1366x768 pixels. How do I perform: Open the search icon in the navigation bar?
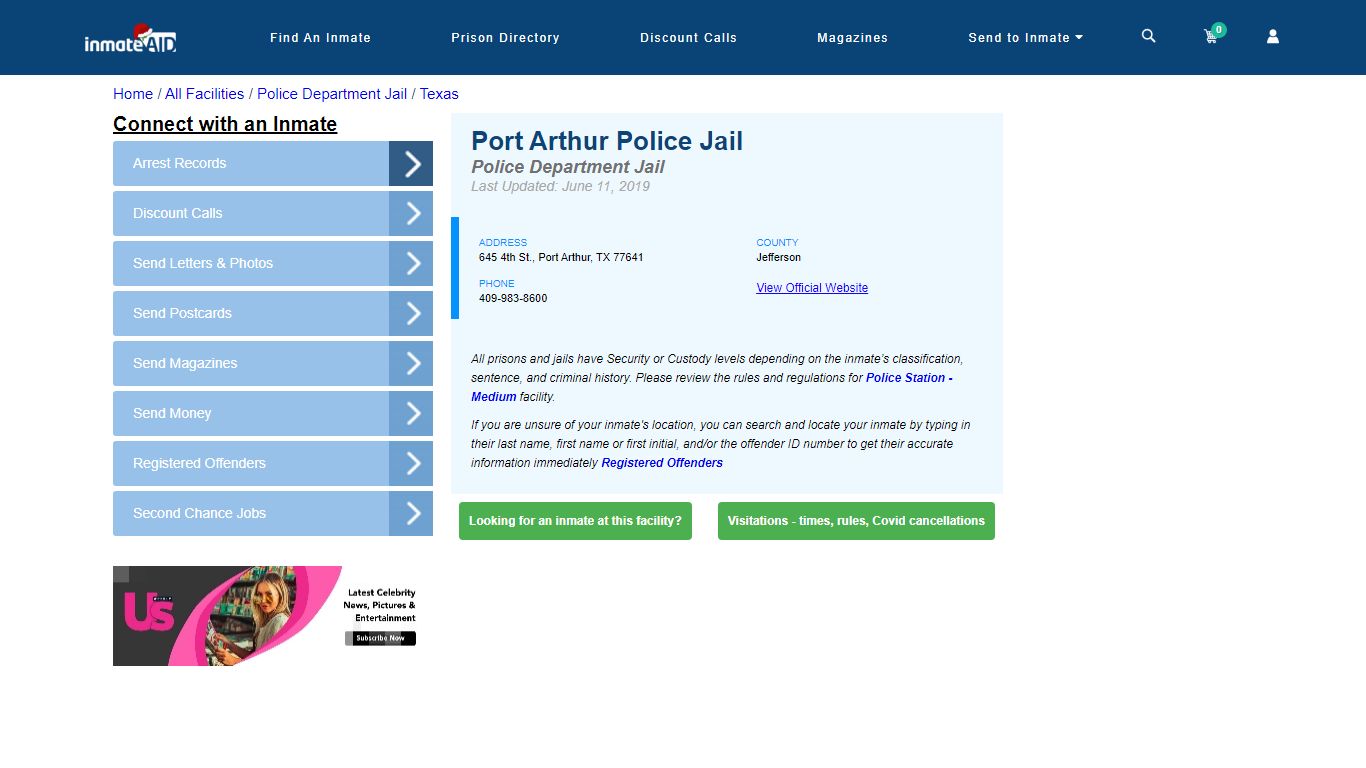click(x=1147, y=35)
